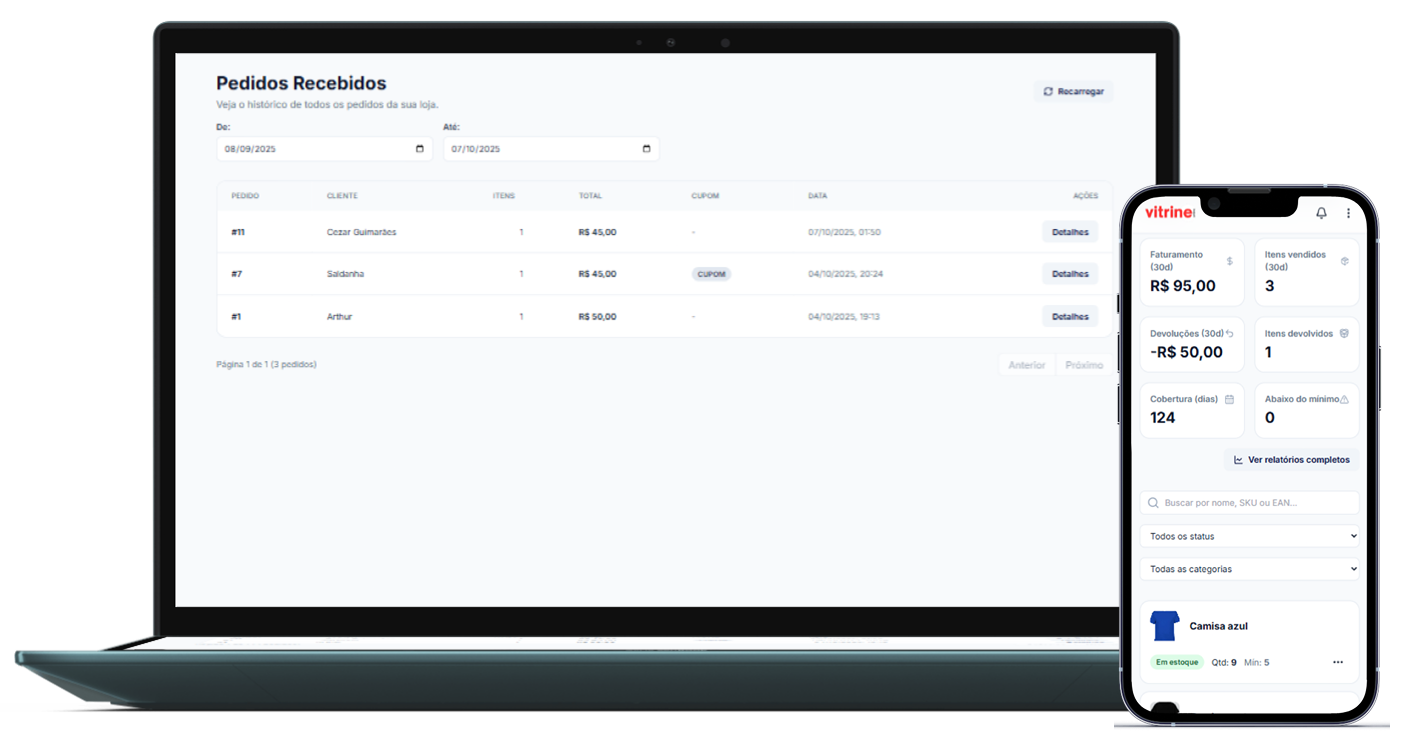Image resolution: width=1414 pixels, height=746 pixels.
Task: Click the dollar icon on Faturamento card
Action: (1229, 261)
